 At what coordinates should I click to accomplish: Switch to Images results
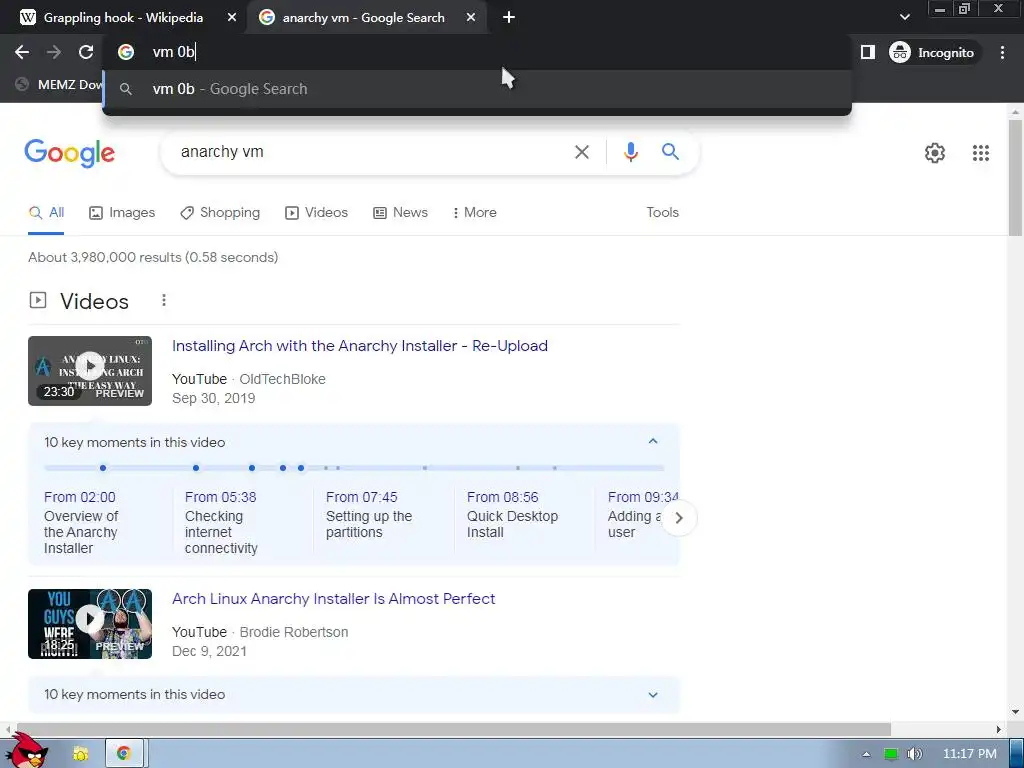click(122, 212)
